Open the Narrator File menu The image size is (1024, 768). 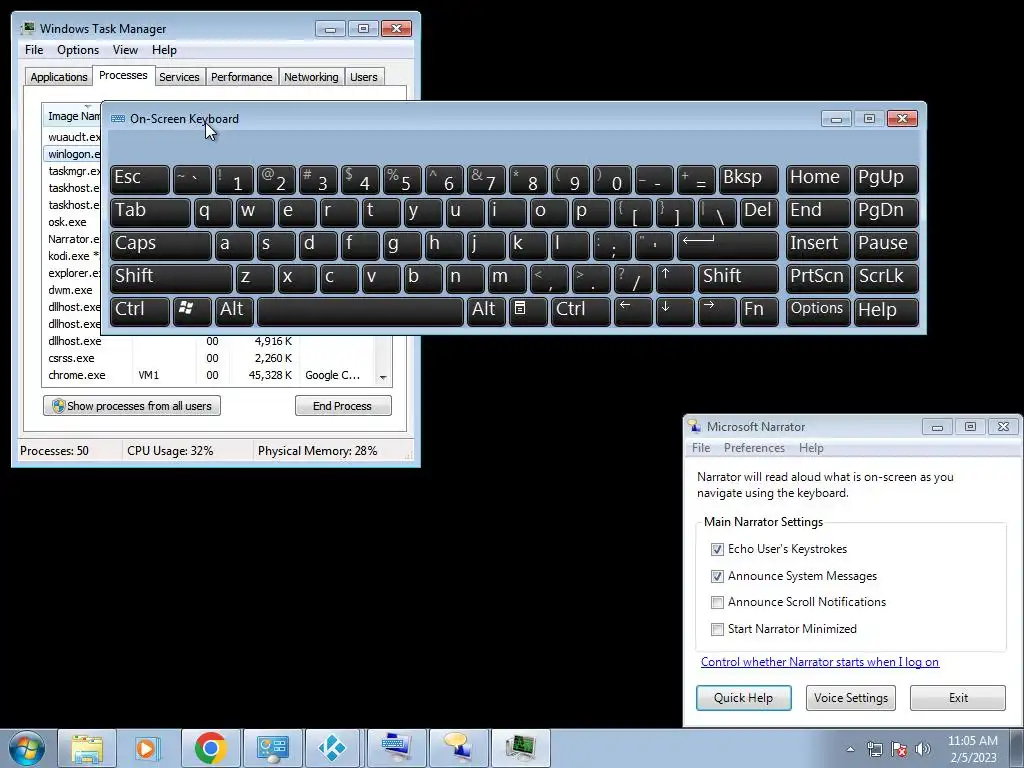pyautogui.click(x=701, y=448)
